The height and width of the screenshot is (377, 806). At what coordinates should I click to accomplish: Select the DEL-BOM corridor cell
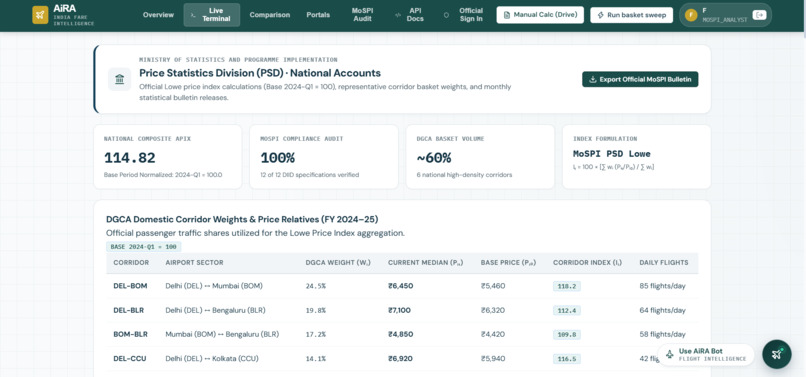pyautogui.click(x=130, y=286)
